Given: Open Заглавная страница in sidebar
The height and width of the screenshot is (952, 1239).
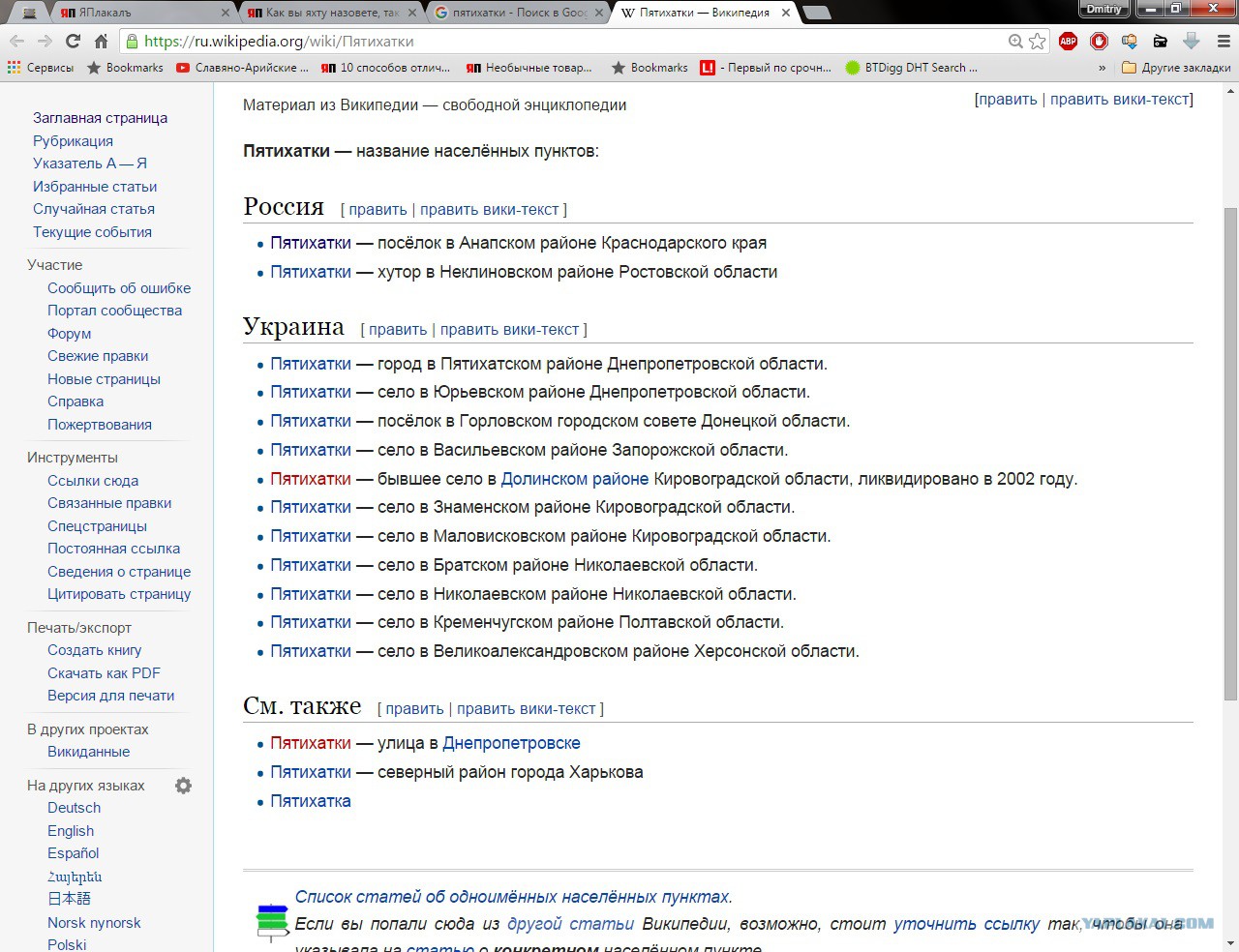Looking at the screenshot, I should 100,118.
